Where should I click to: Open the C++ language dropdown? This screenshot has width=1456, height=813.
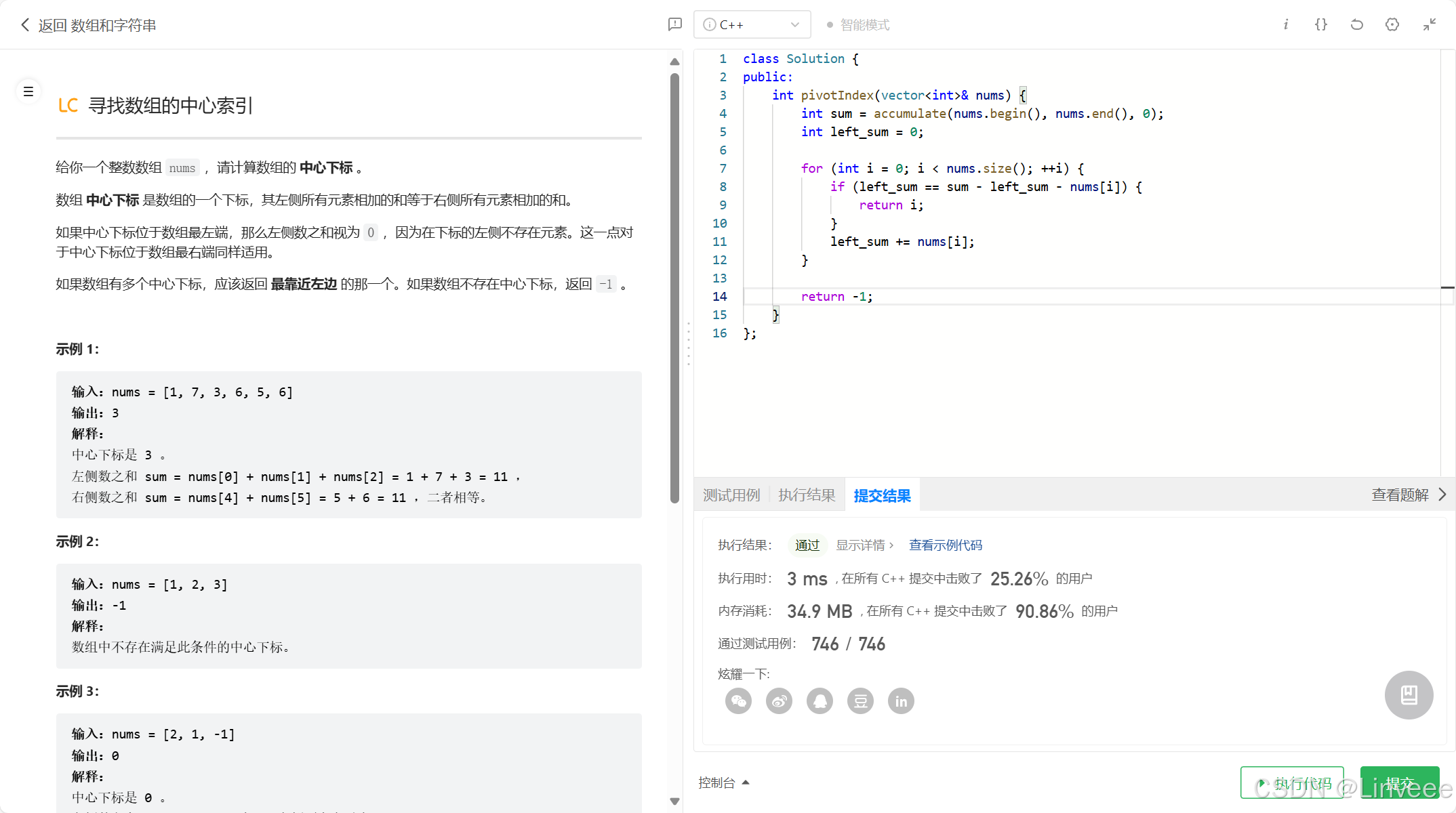point(752,24)
